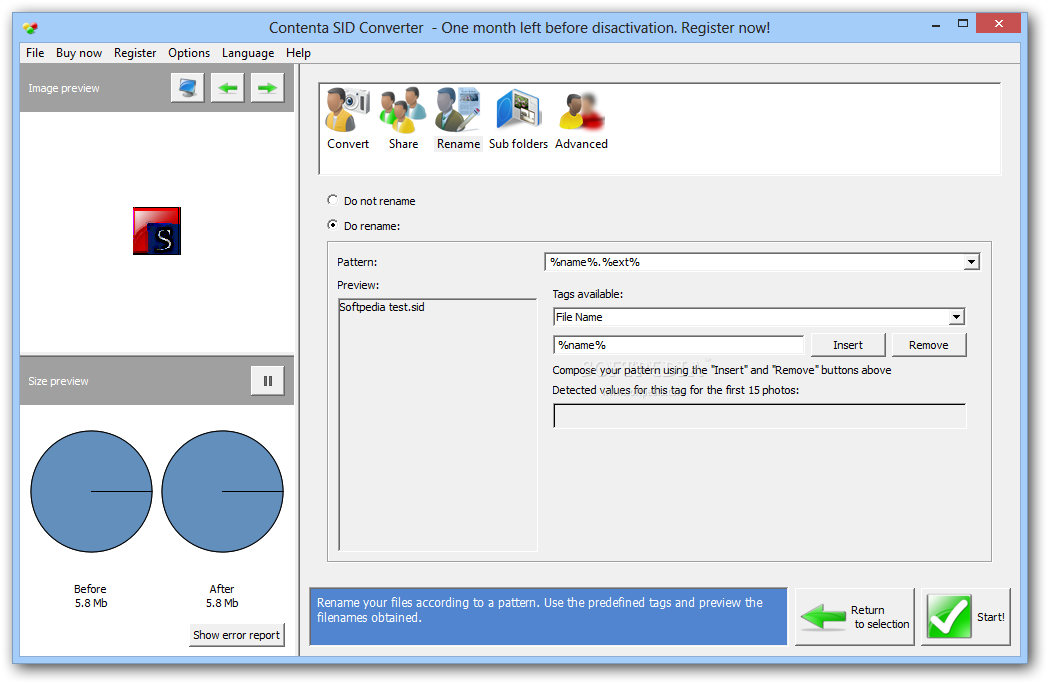
Task: Open the Help menu
Action: point(298,53)
